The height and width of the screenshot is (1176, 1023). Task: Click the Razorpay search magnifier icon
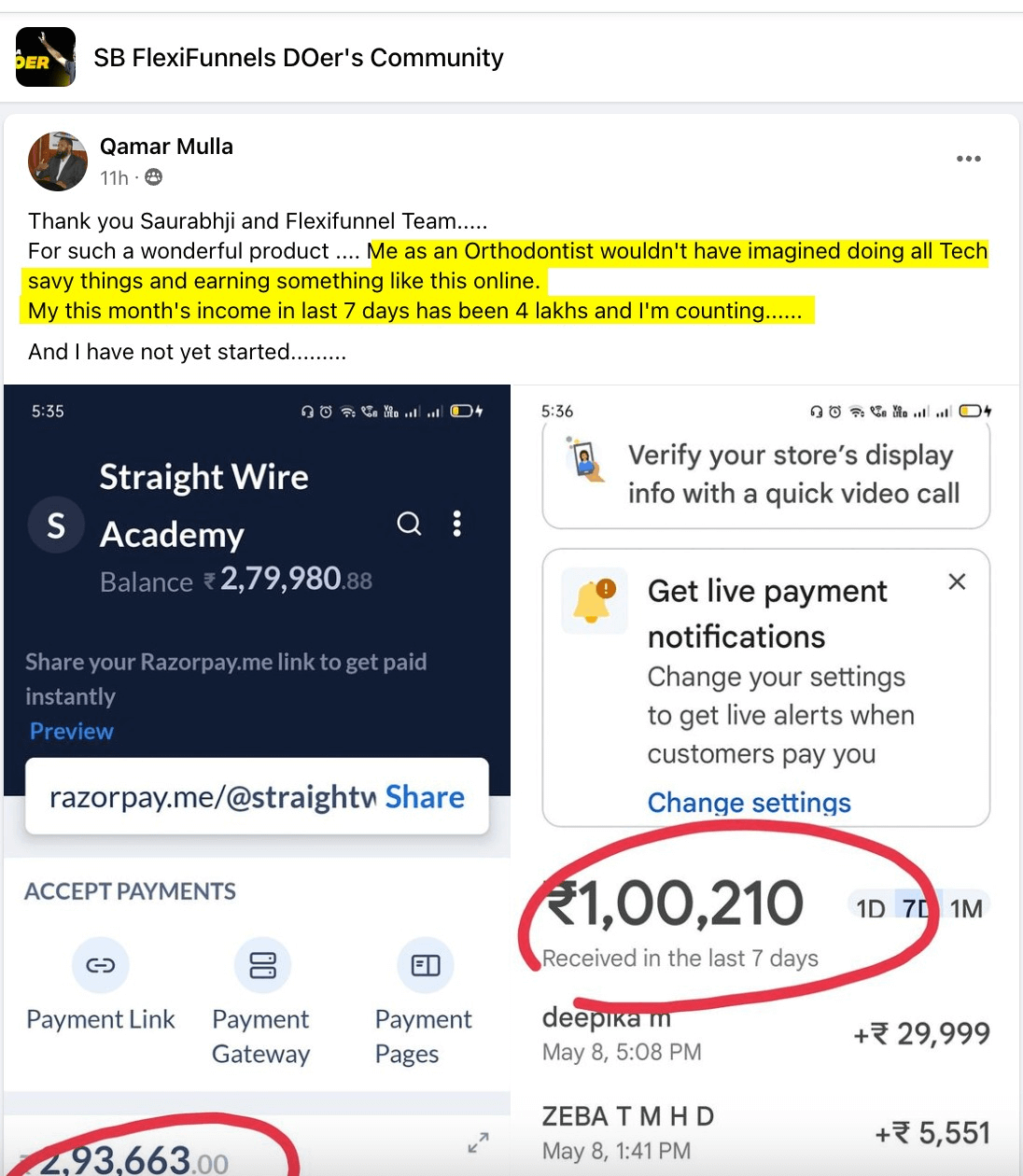[409, 524]
